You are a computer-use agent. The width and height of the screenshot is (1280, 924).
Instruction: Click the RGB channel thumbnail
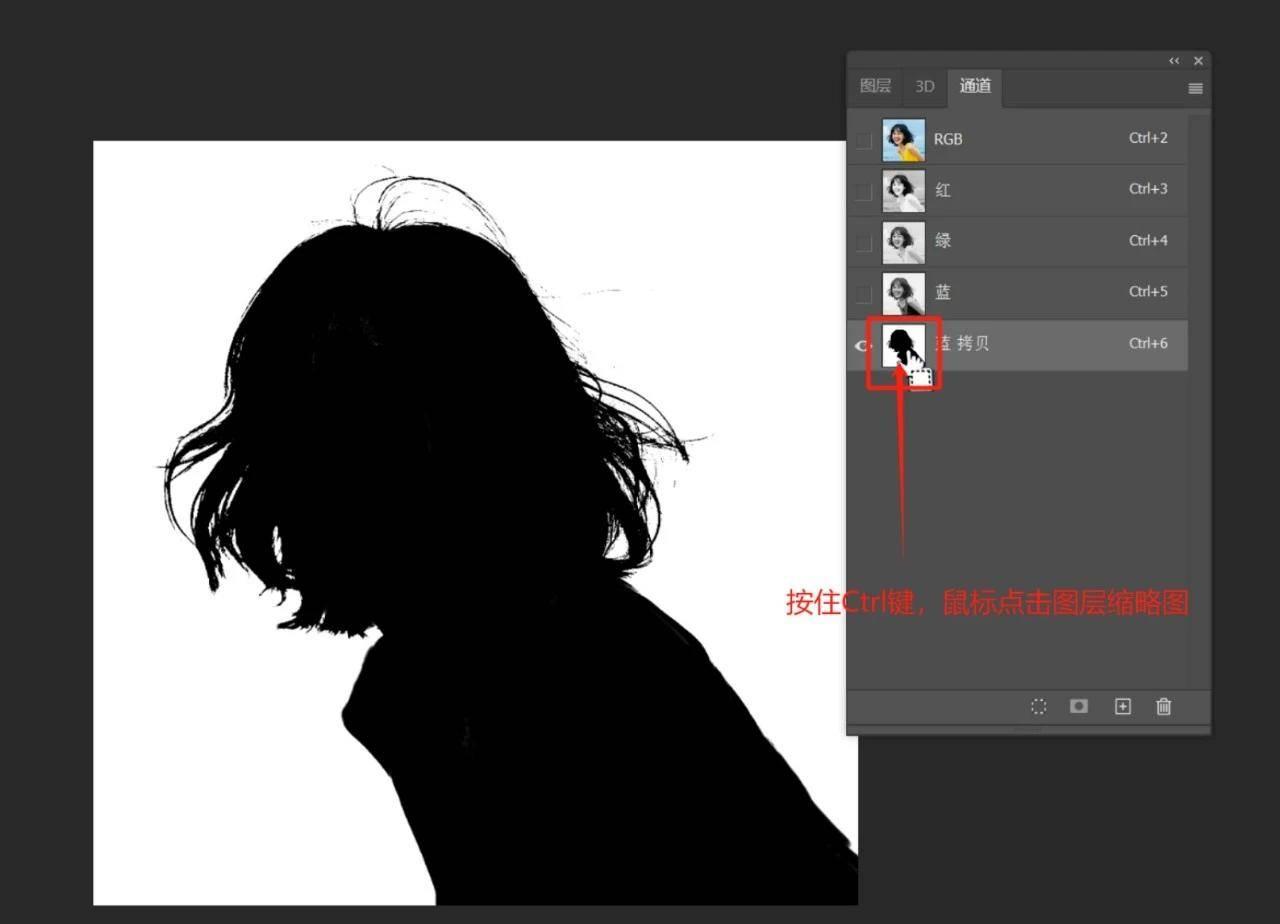903,140
